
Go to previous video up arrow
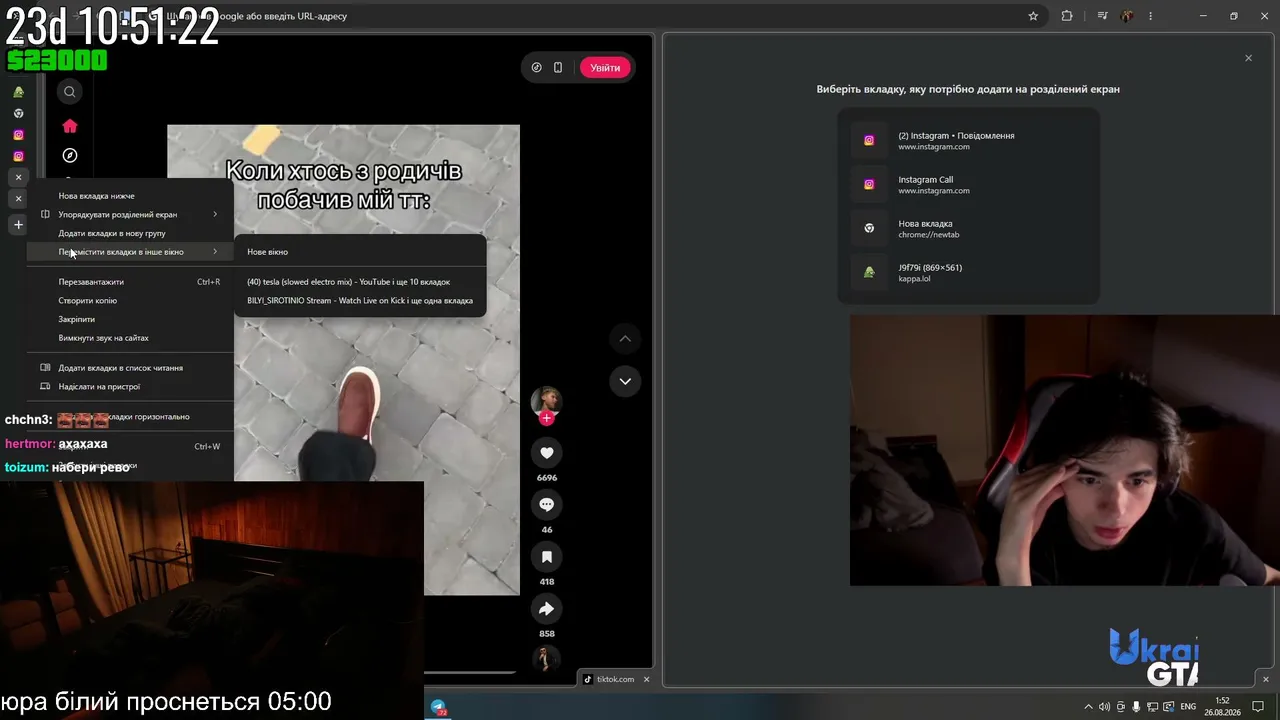(x=625, y=339)
